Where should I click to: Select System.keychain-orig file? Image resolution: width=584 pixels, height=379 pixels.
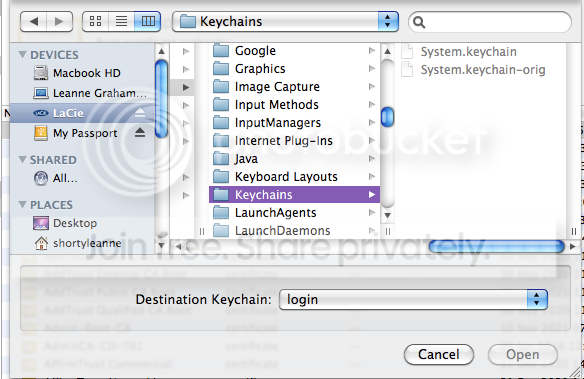coord(482,70)
